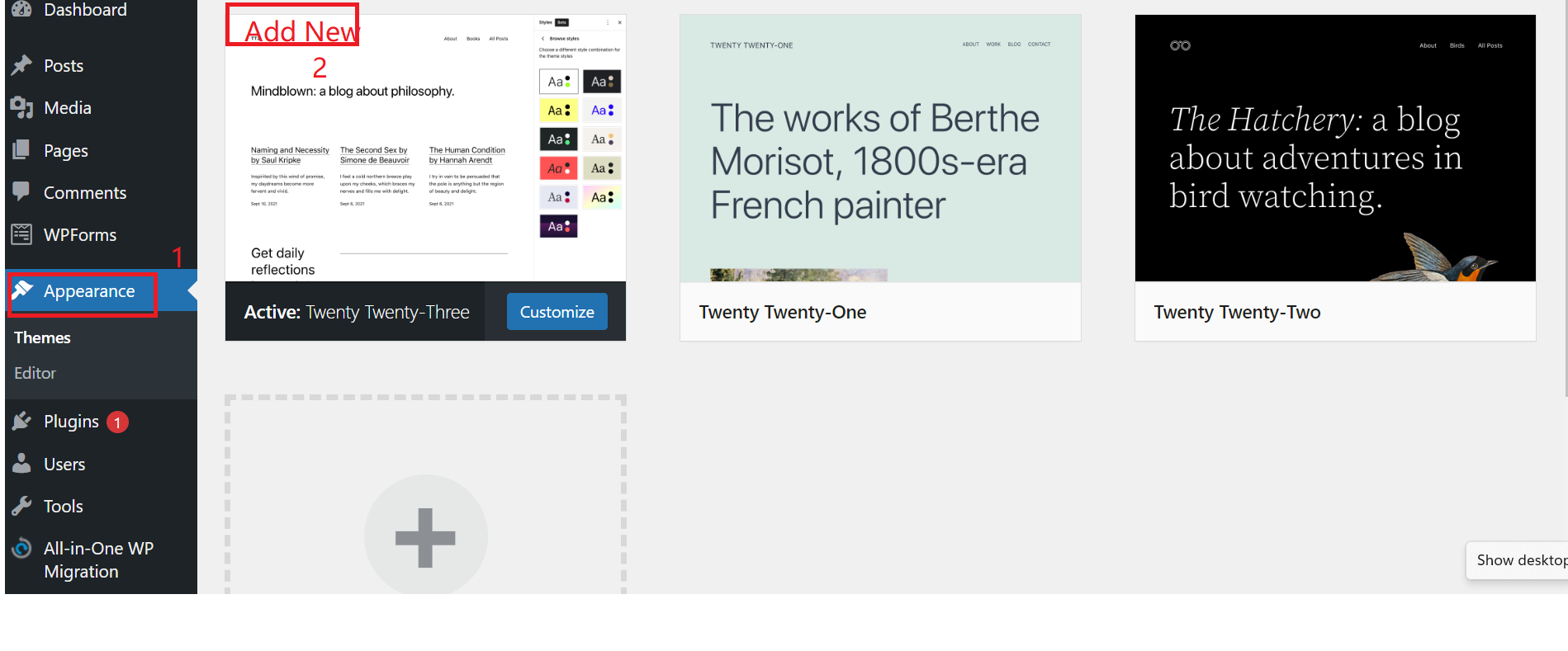Image resolution: width=1568 pixels, height=651 pixels.
Task: Click the plus icon to add theme
Action: (x=425, y=537)
